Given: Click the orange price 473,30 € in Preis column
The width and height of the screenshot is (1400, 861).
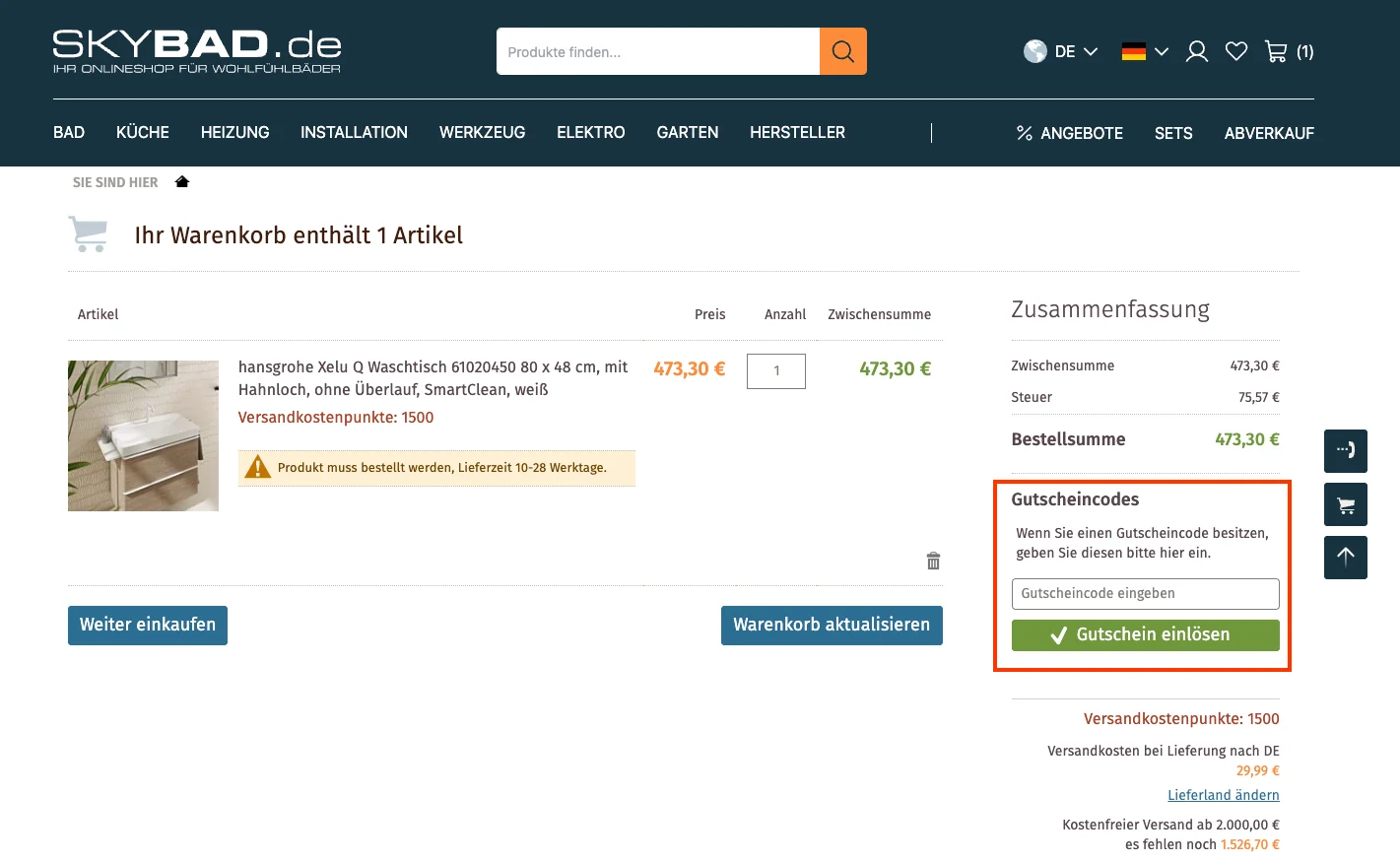Looking at the screenshot, I should point(690,368).
